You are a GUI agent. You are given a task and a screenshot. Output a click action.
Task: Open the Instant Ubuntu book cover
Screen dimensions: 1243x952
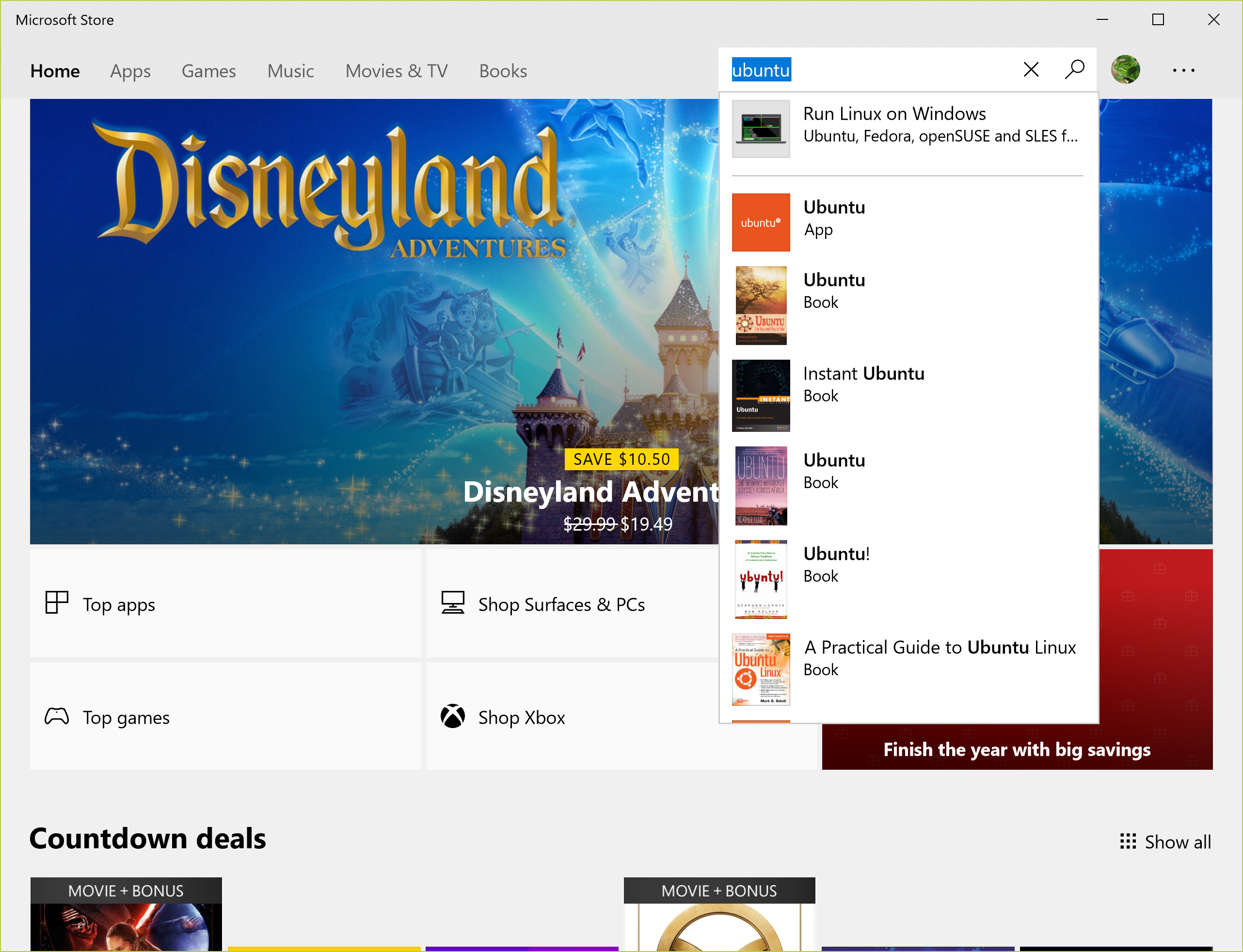click(x=761, y=396)
